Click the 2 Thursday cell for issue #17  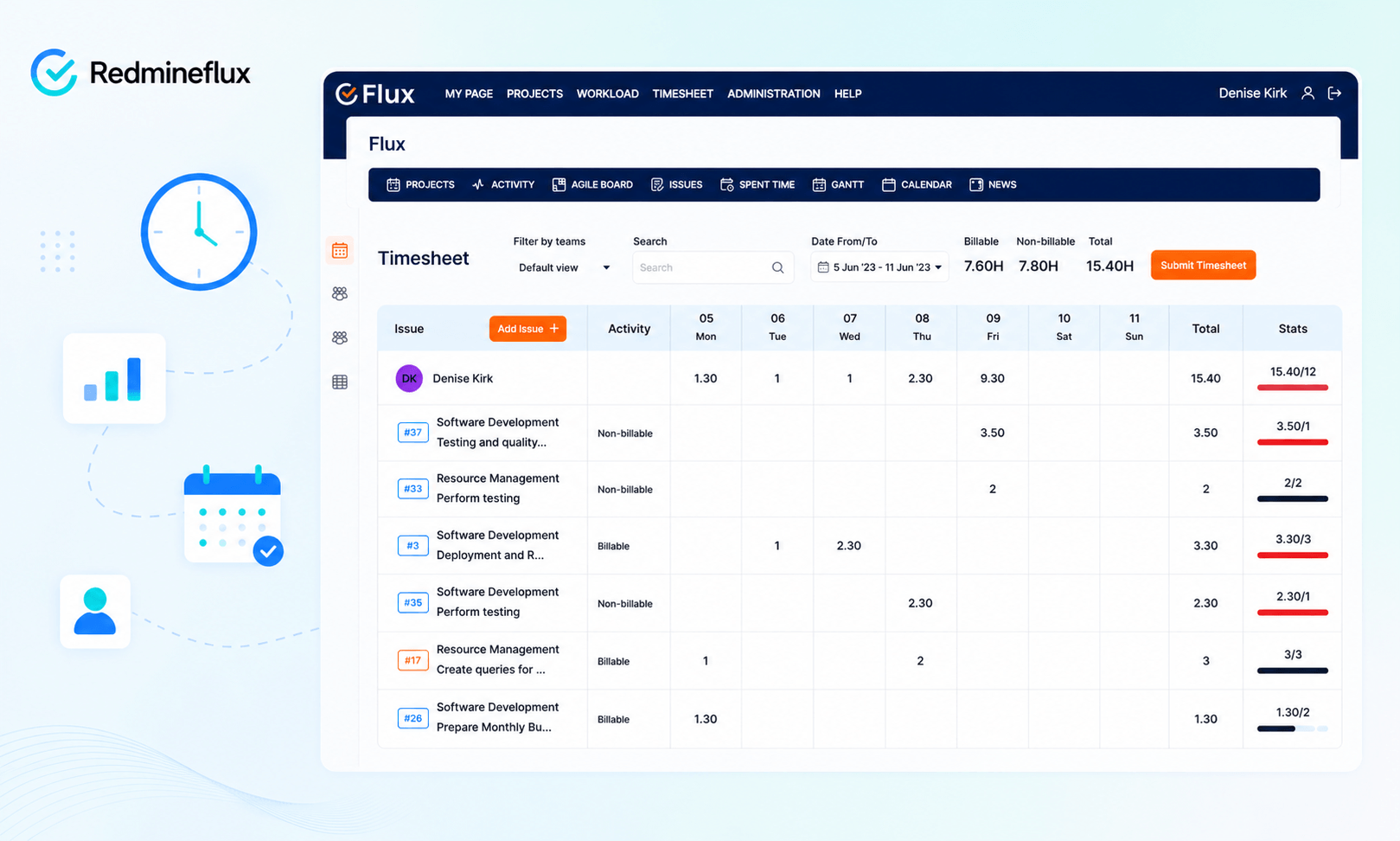[x=920, y=661]
